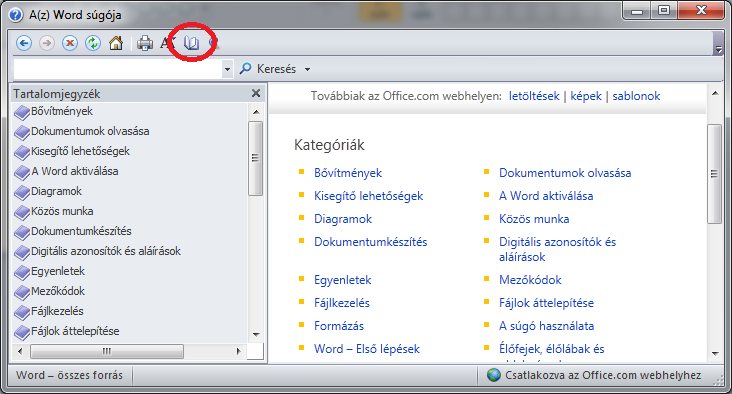Click the contents pane scroll up arrow

(256, 112)
